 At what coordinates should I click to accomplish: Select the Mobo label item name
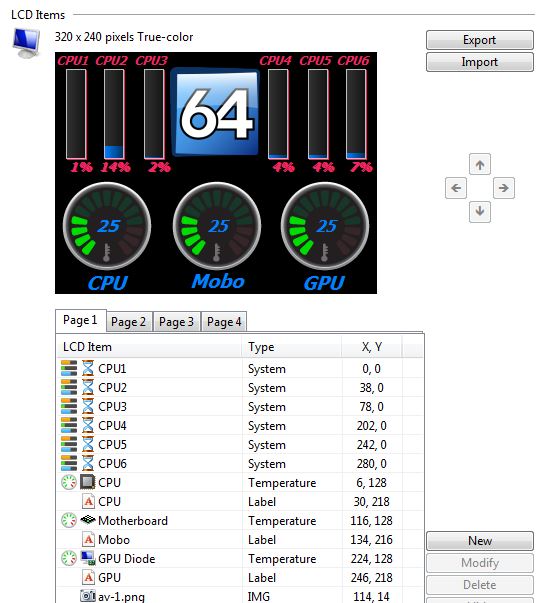(x=114, y=540)
